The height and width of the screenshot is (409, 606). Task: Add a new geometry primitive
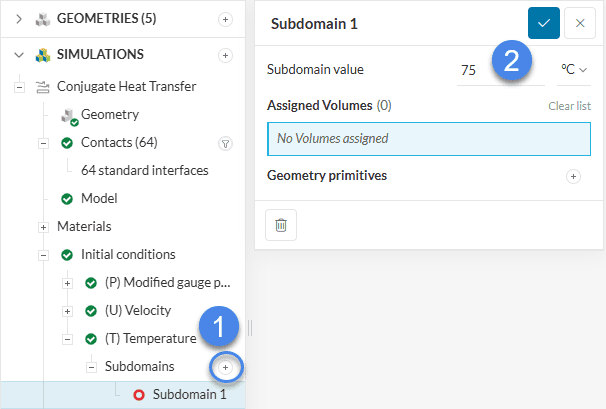pos(574,176)
